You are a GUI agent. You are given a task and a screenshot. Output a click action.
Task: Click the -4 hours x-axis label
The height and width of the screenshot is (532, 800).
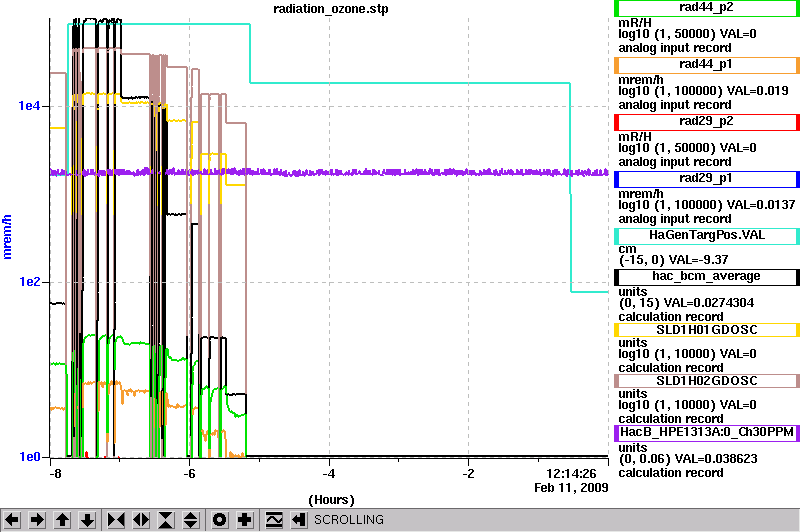pyautogui.click(x=329, y=474)
